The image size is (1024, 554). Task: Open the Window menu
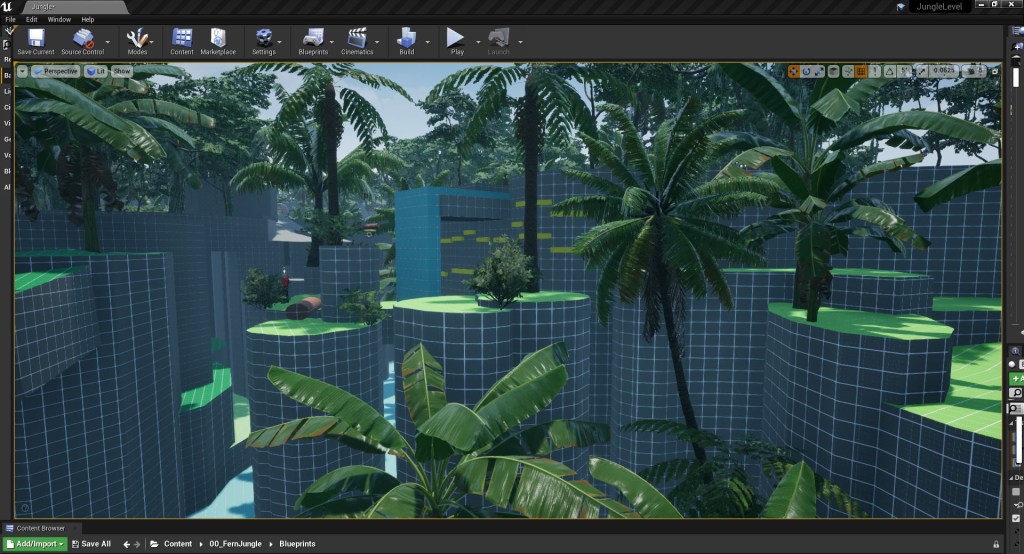coord(59,19)
